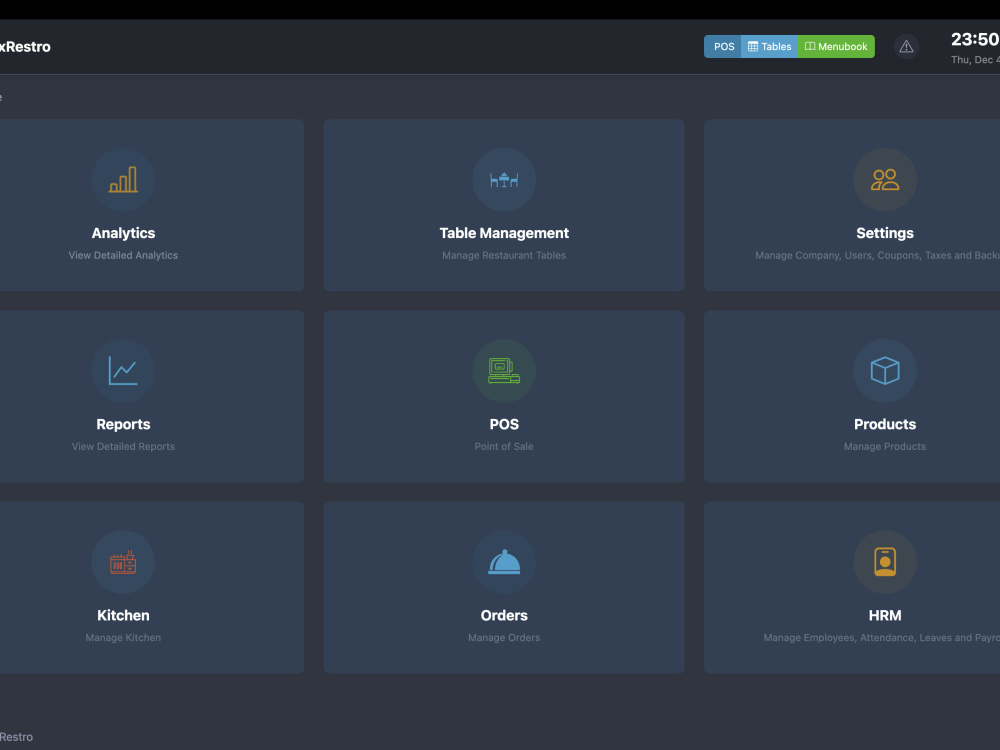Click the Restro footer text
Image resolution: width=1000 pixels, height=750 pixels.
coord(17,737)
